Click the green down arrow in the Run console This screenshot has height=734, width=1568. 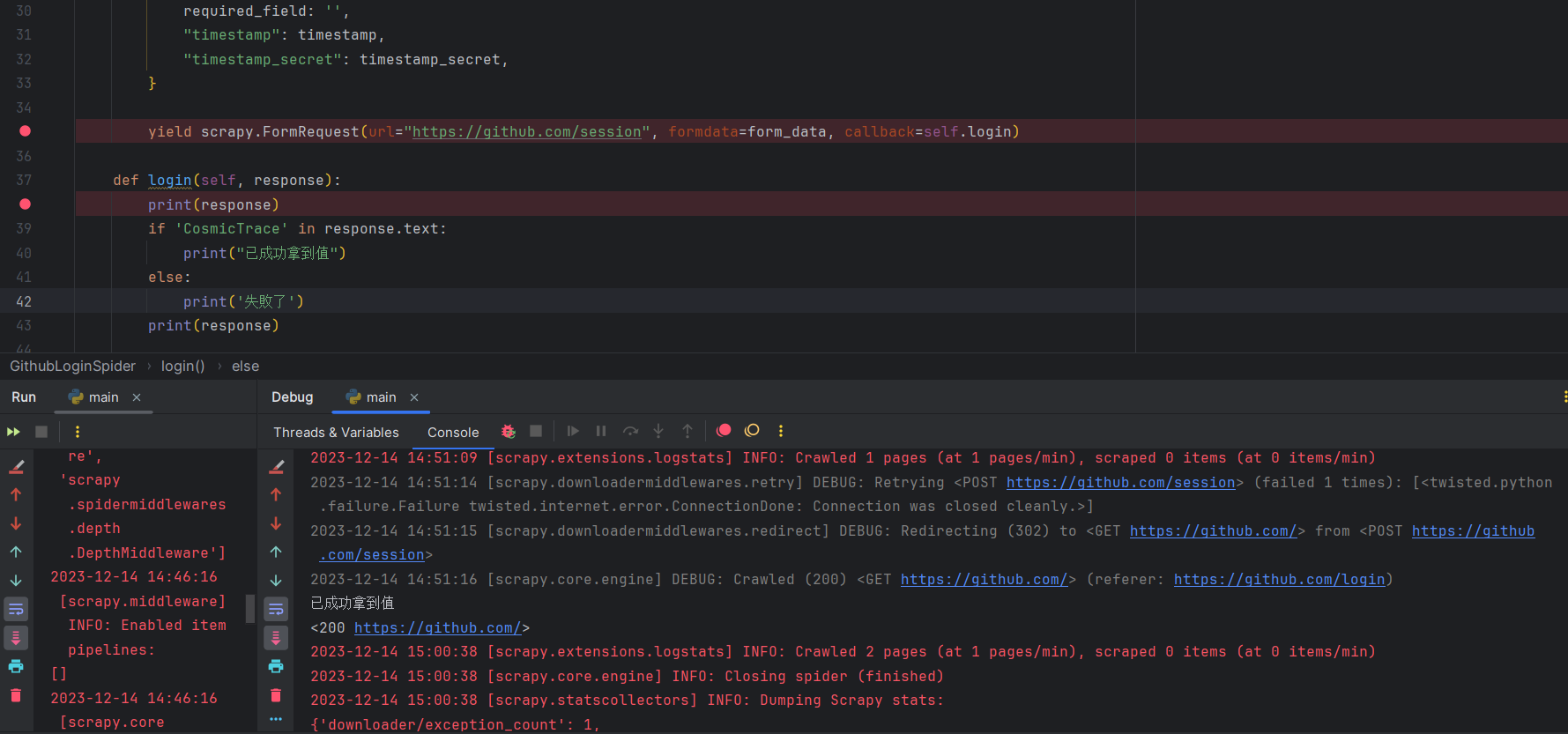[16, 581]
